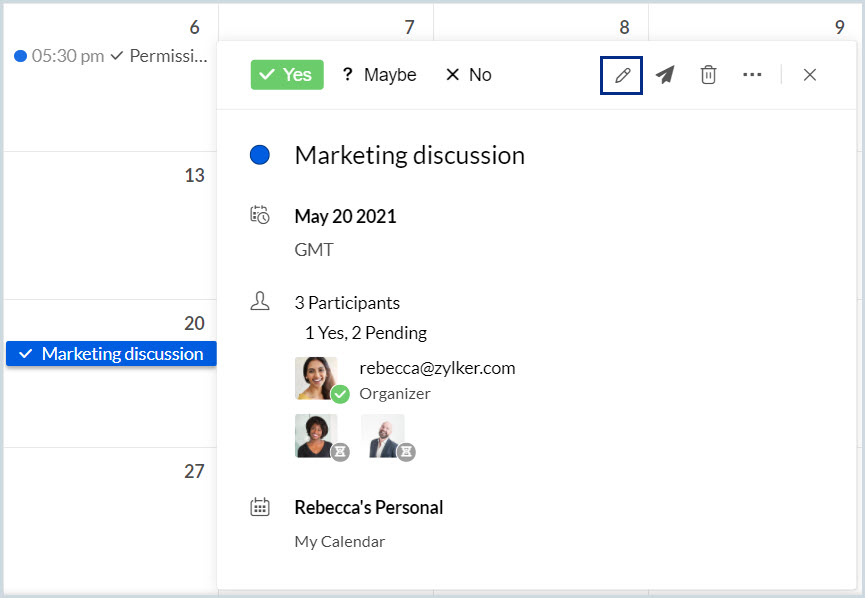Click the organizer's profile photo
This screenshot has width=865, height=598.
[316, 379]
